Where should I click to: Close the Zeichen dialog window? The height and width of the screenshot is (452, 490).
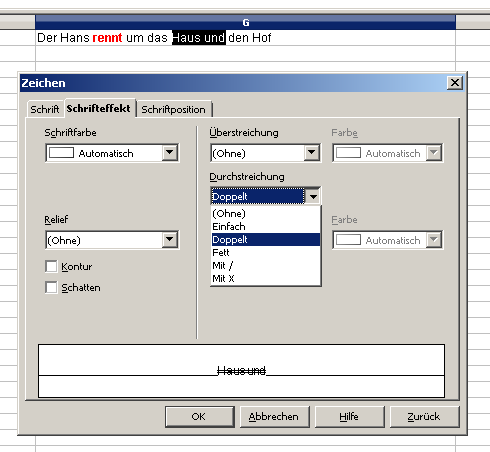[x=455, y=83]
